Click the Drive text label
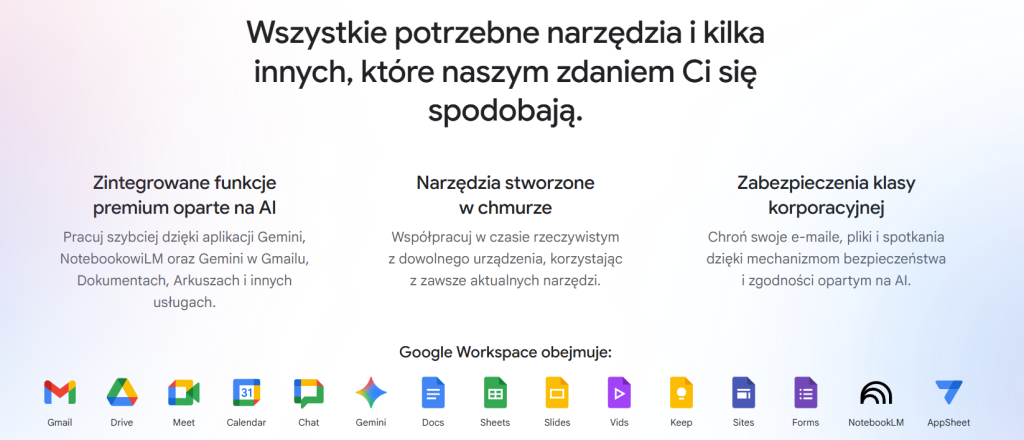The height and width of the screenshot is (440, 1024). [x=122, y=422]
